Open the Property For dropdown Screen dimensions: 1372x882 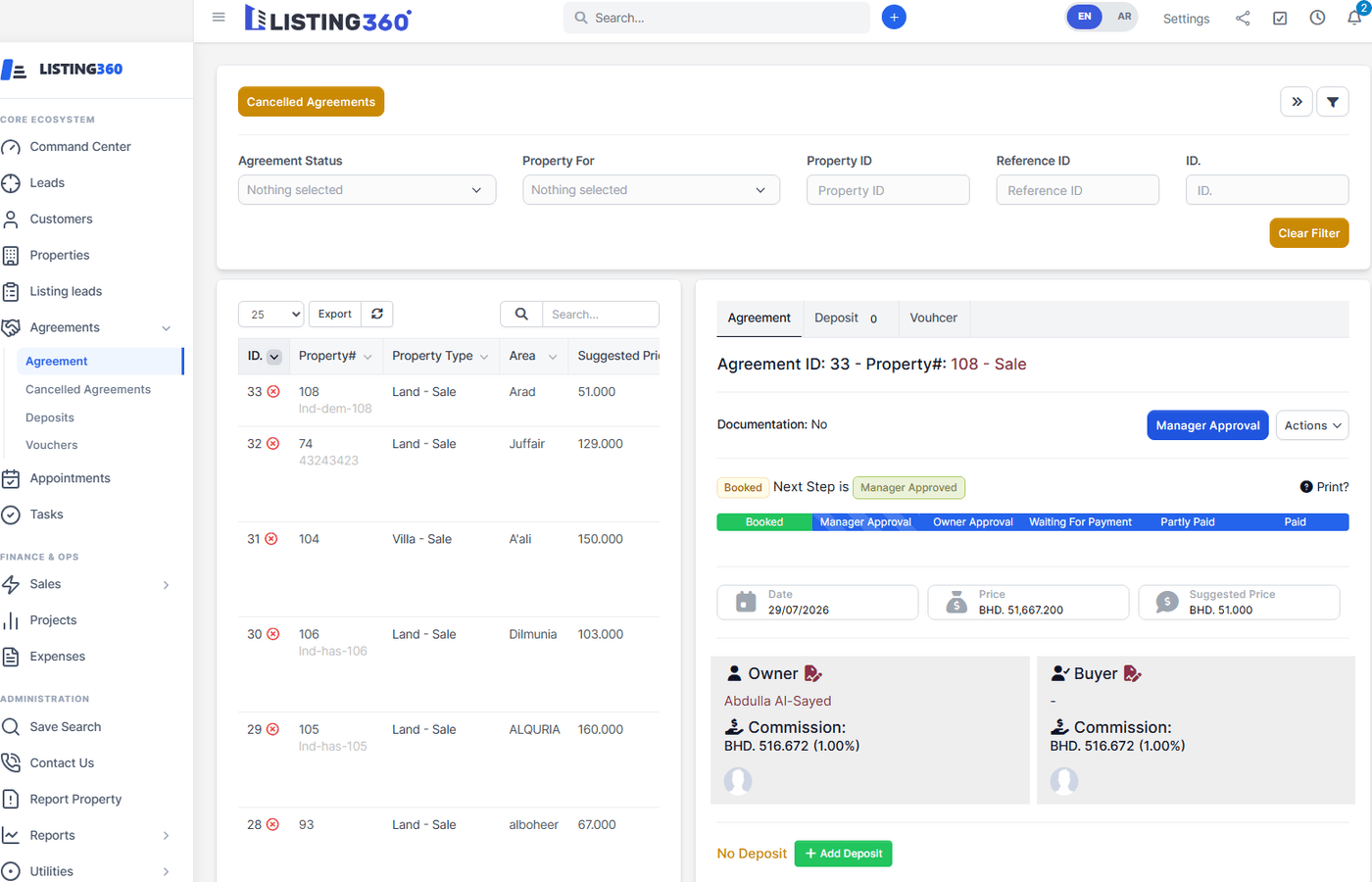click(651, 190)
